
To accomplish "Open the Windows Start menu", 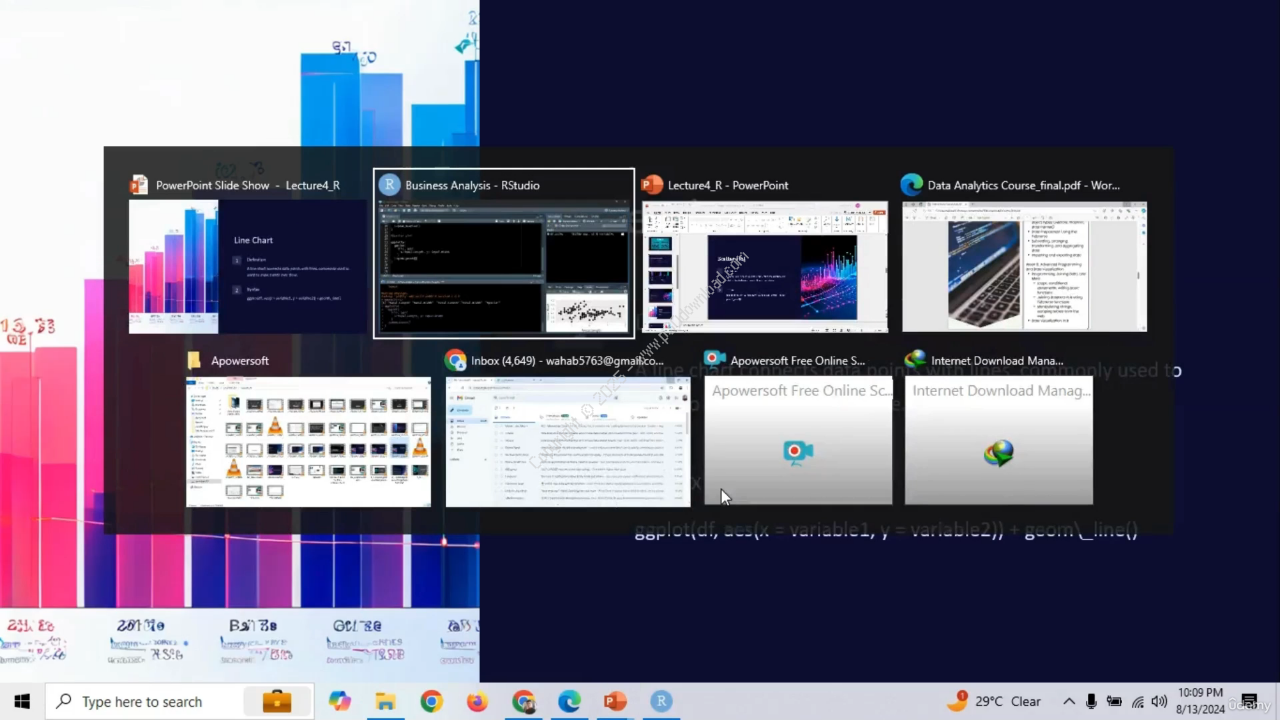I will (22, 702).
